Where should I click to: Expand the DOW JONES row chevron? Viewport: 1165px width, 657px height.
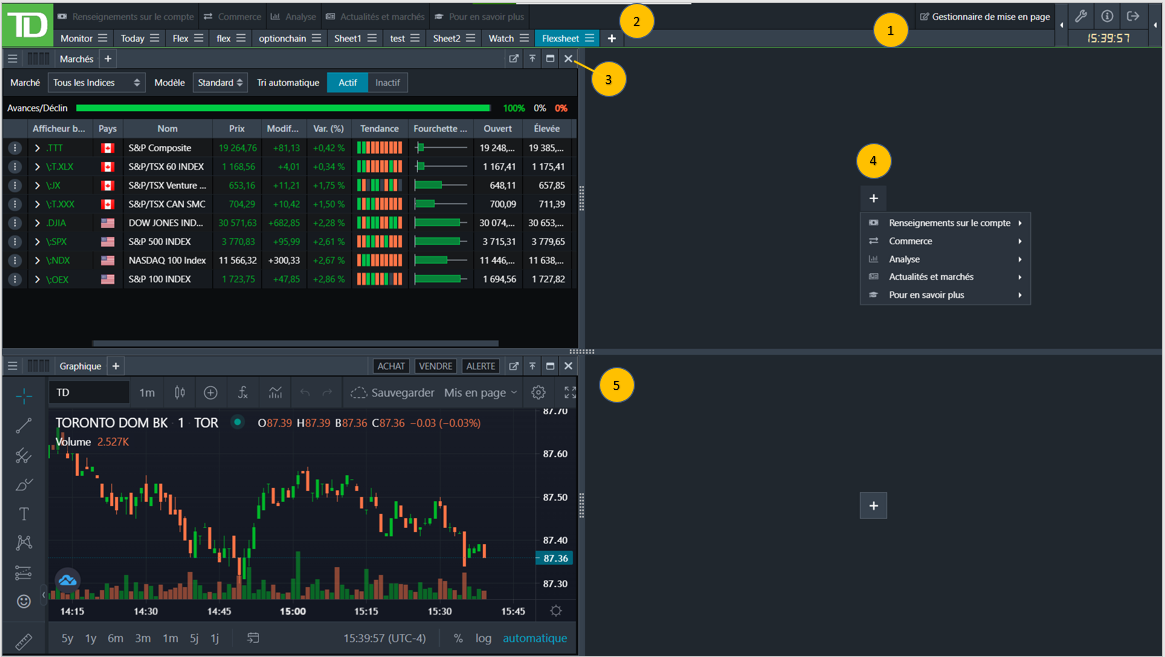pos(37,223)
